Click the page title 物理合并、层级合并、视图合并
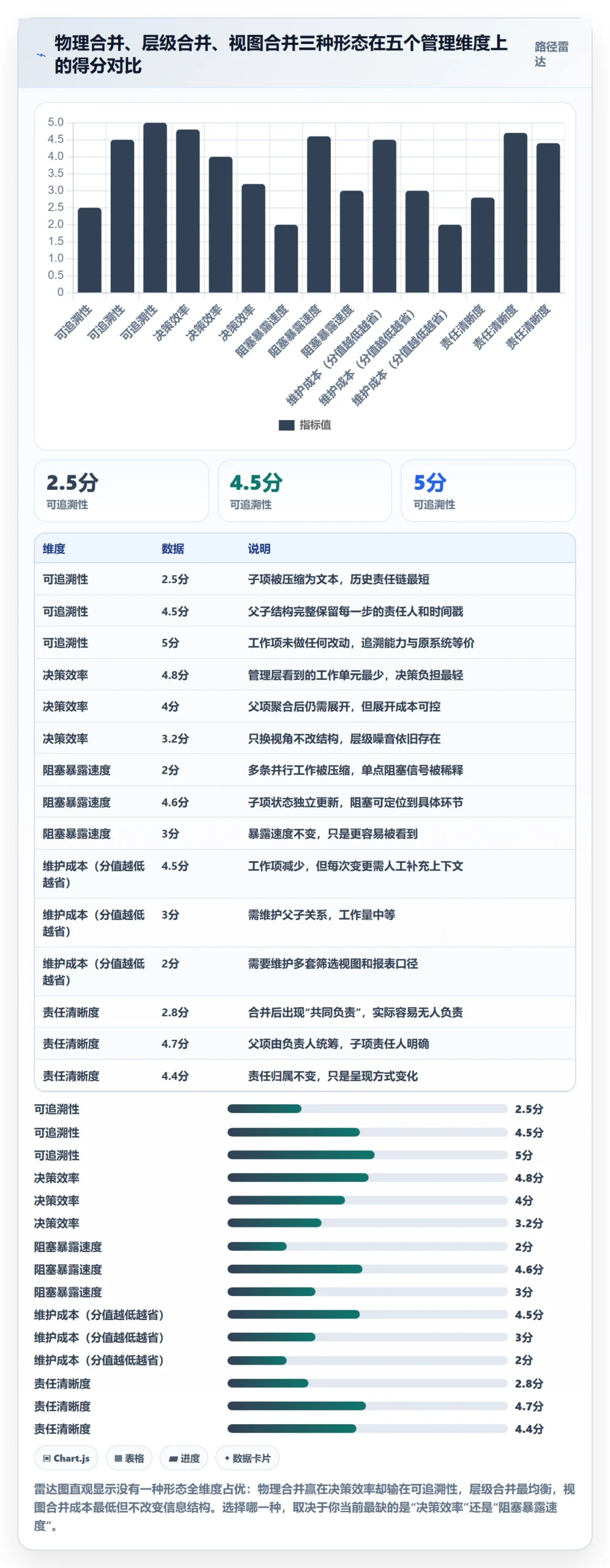 tap(281, 54)
